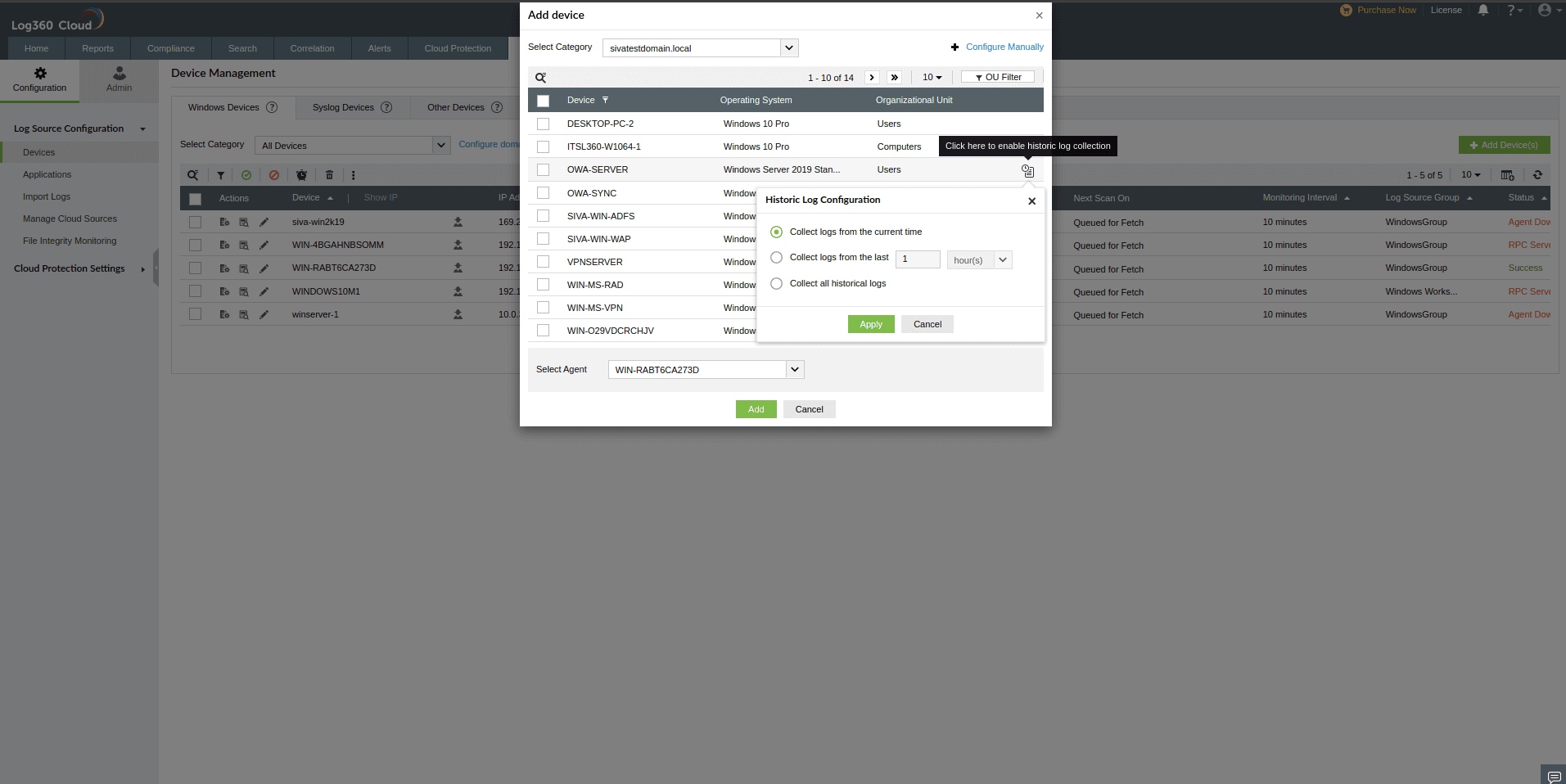Type a value in the hours input field
Screen dimensions: 1566x784
tap(917, 259)
